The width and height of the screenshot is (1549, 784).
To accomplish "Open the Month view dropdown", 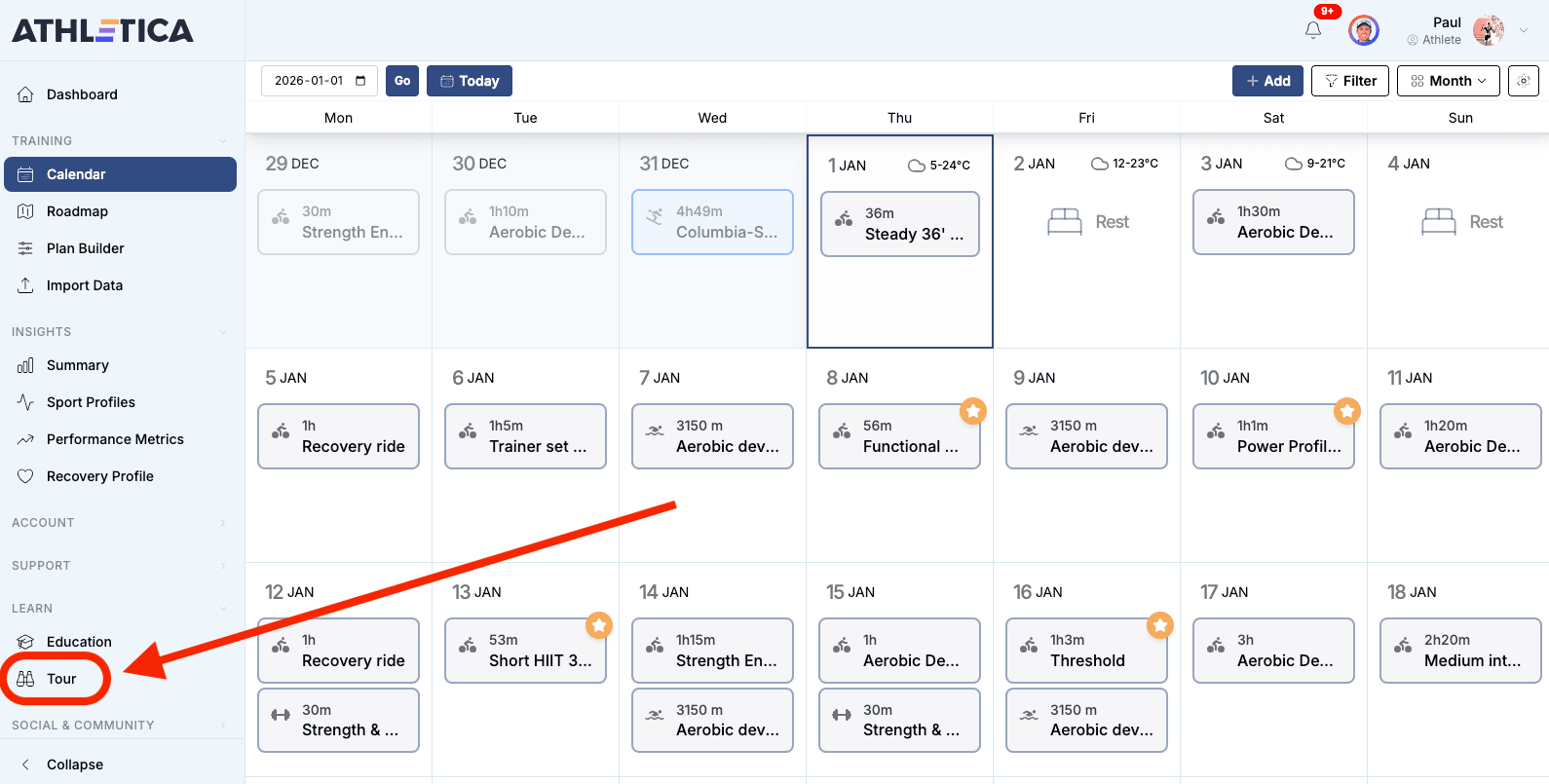I will point(1449,81).
